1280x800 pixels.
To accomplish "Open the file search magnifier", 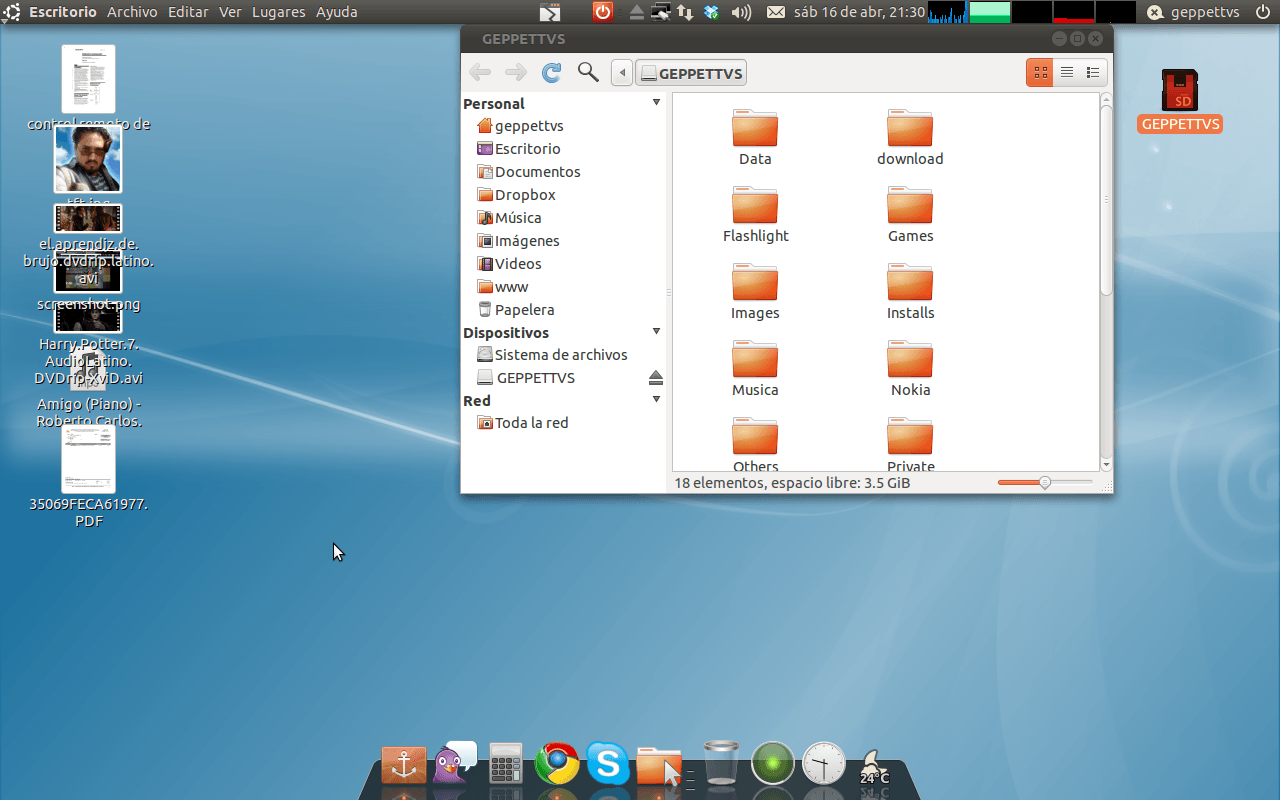I will coord(588,72).
